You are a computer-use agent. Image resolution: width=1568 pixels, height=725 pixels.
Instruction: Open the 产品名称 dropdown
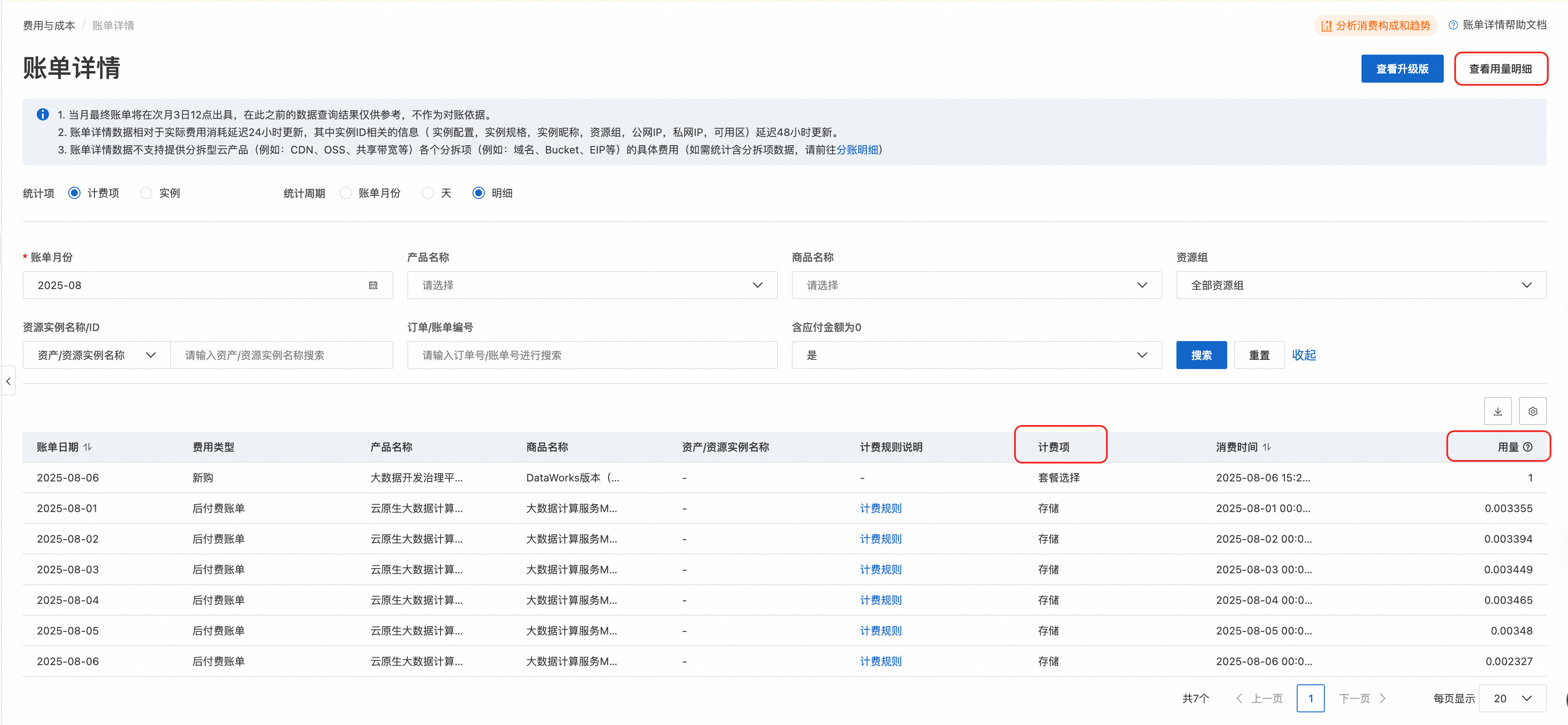[591, 285]
